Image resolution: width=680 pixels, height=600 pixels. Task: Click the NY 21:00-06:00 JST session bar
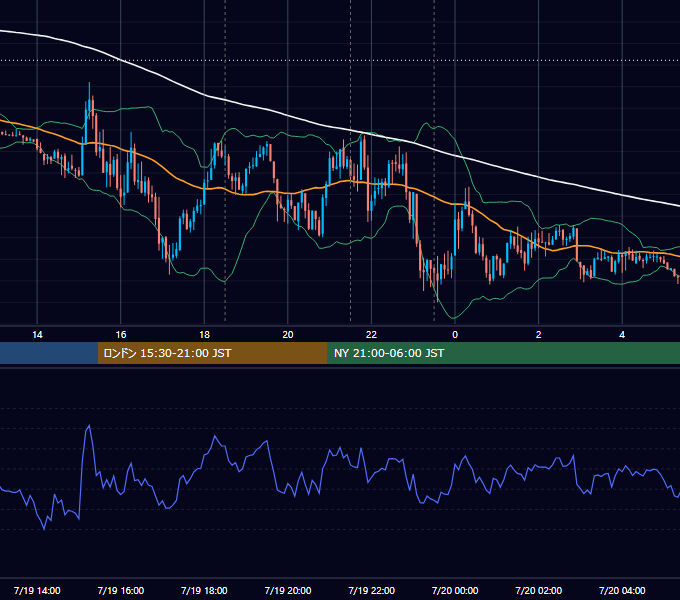coord(503,353)
